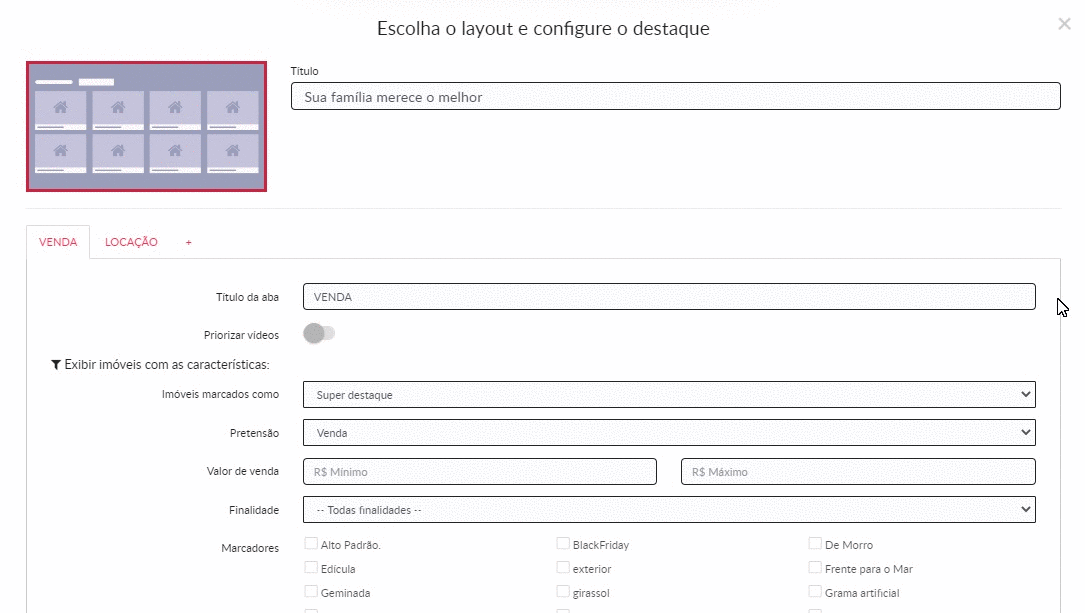
Task: Select the Frente para o Mar marker
Action: coord(815,568)
